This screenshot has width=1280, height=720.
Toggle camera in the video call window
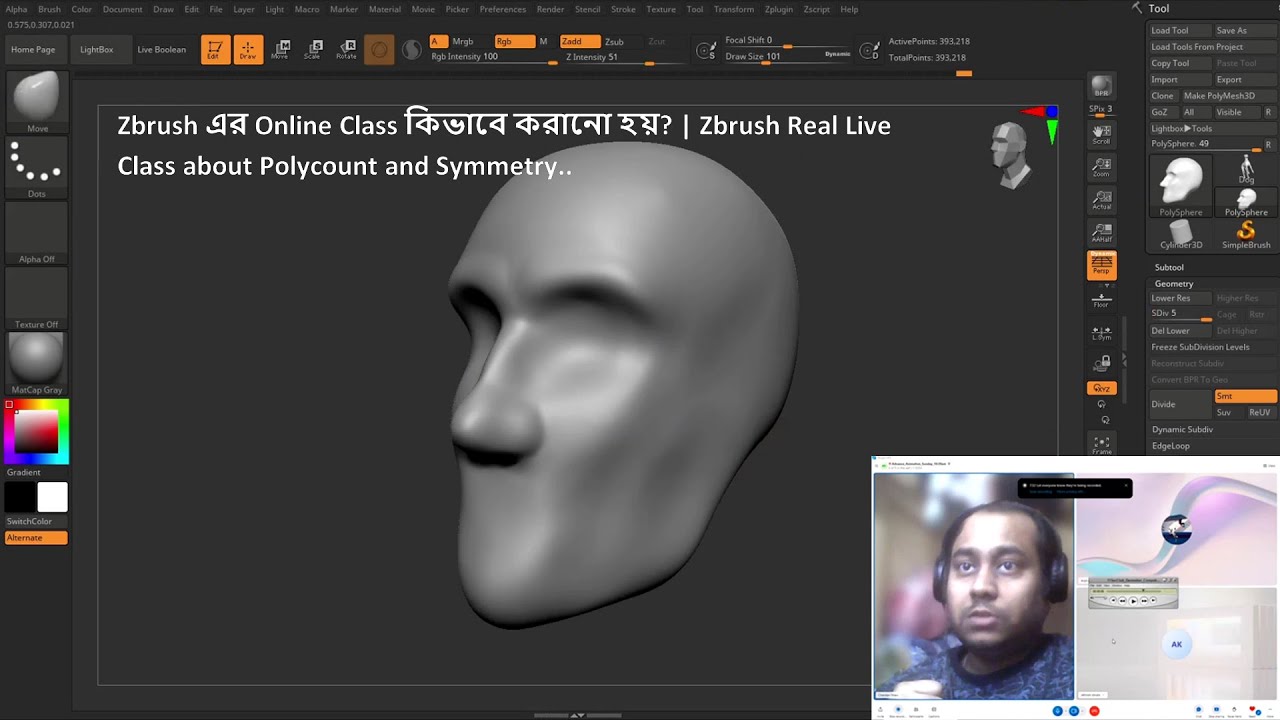(x=1074, y=711)
